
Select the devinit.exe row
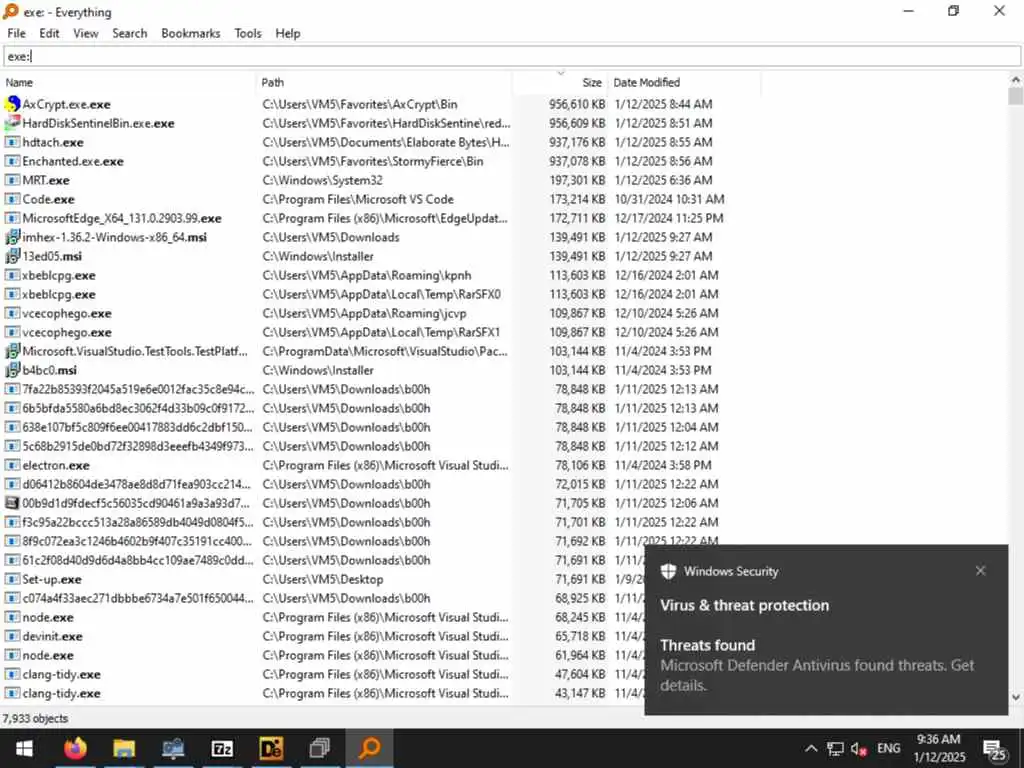(x=323, y=636)
